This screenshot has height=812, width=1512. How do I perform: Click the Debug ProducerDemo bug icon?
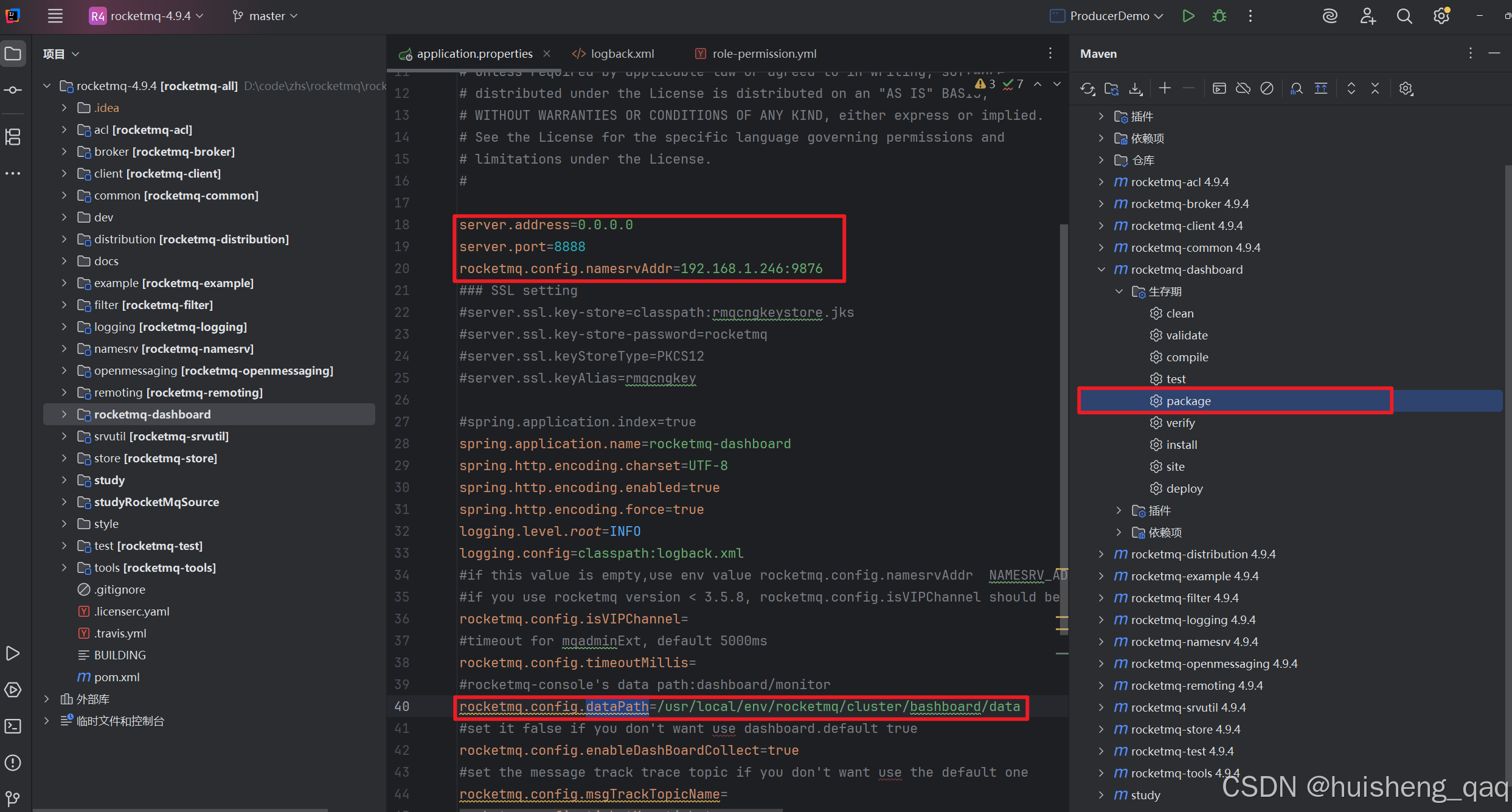[x=1219, y=16]
